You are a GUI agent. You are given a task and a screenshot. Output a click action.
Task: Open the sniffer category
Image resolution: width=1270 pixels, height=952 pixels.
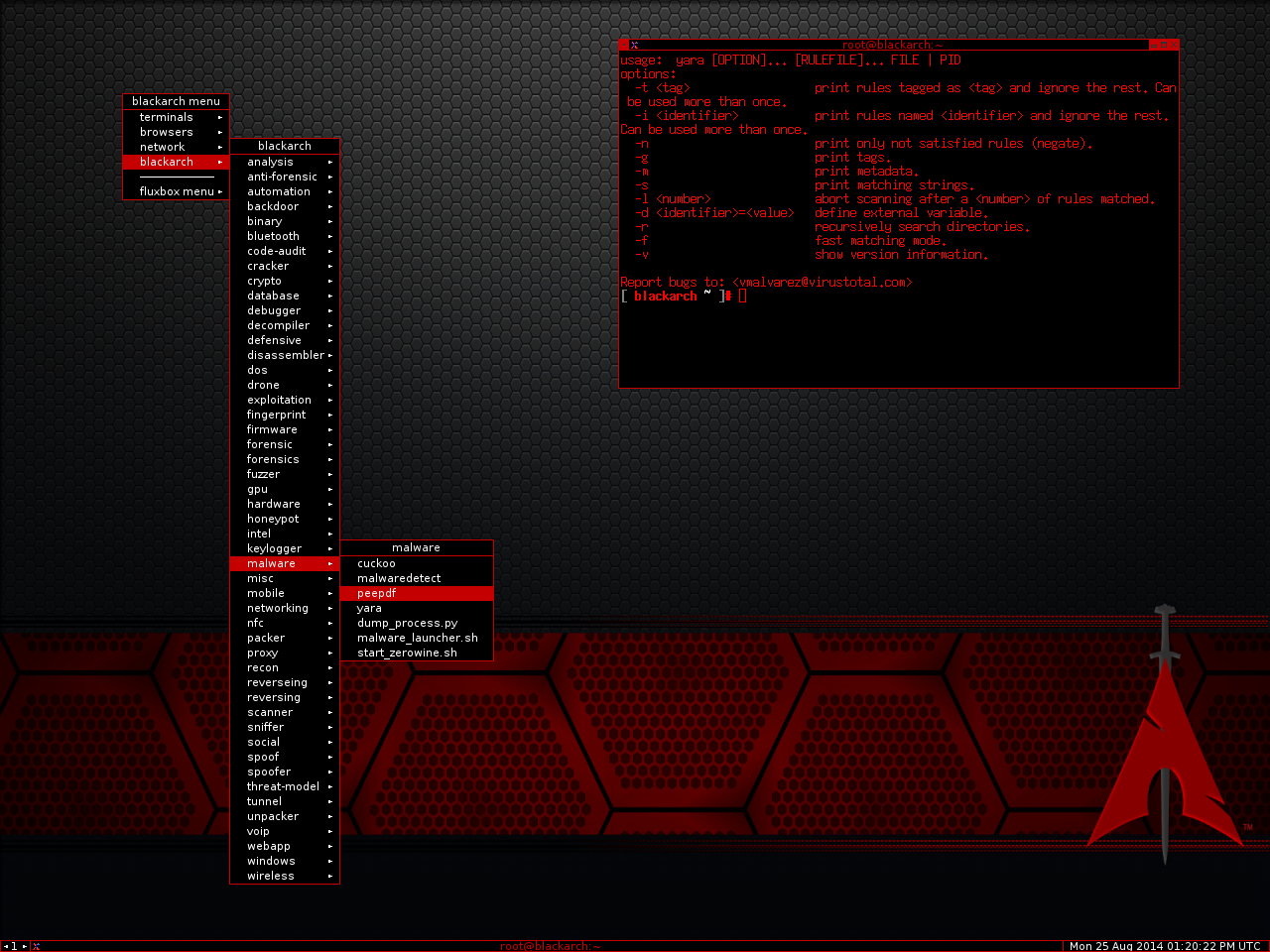(285, 727)
